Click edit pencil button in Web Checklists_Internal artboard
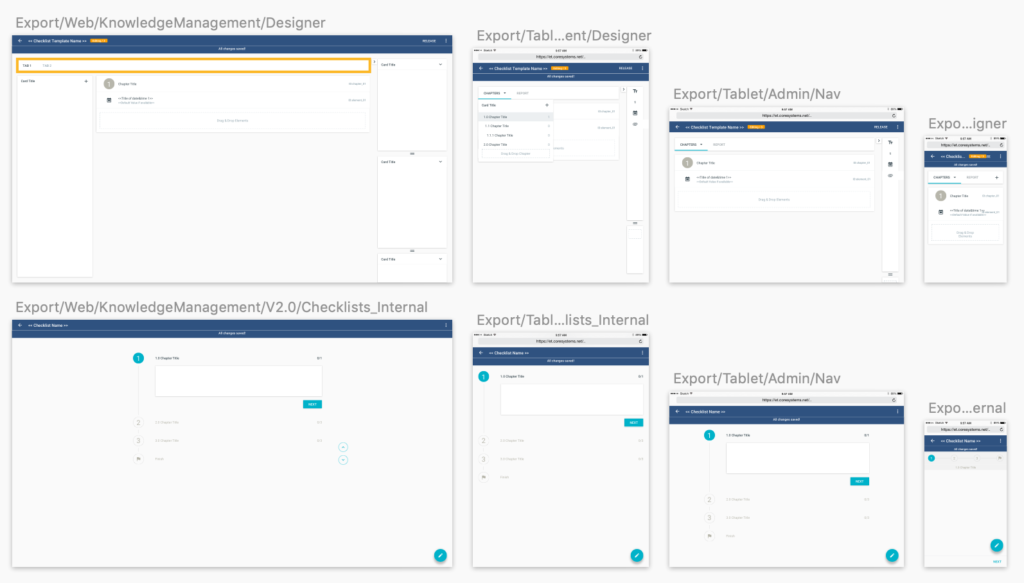This screenshot has height=583, width=1024. 440,556
